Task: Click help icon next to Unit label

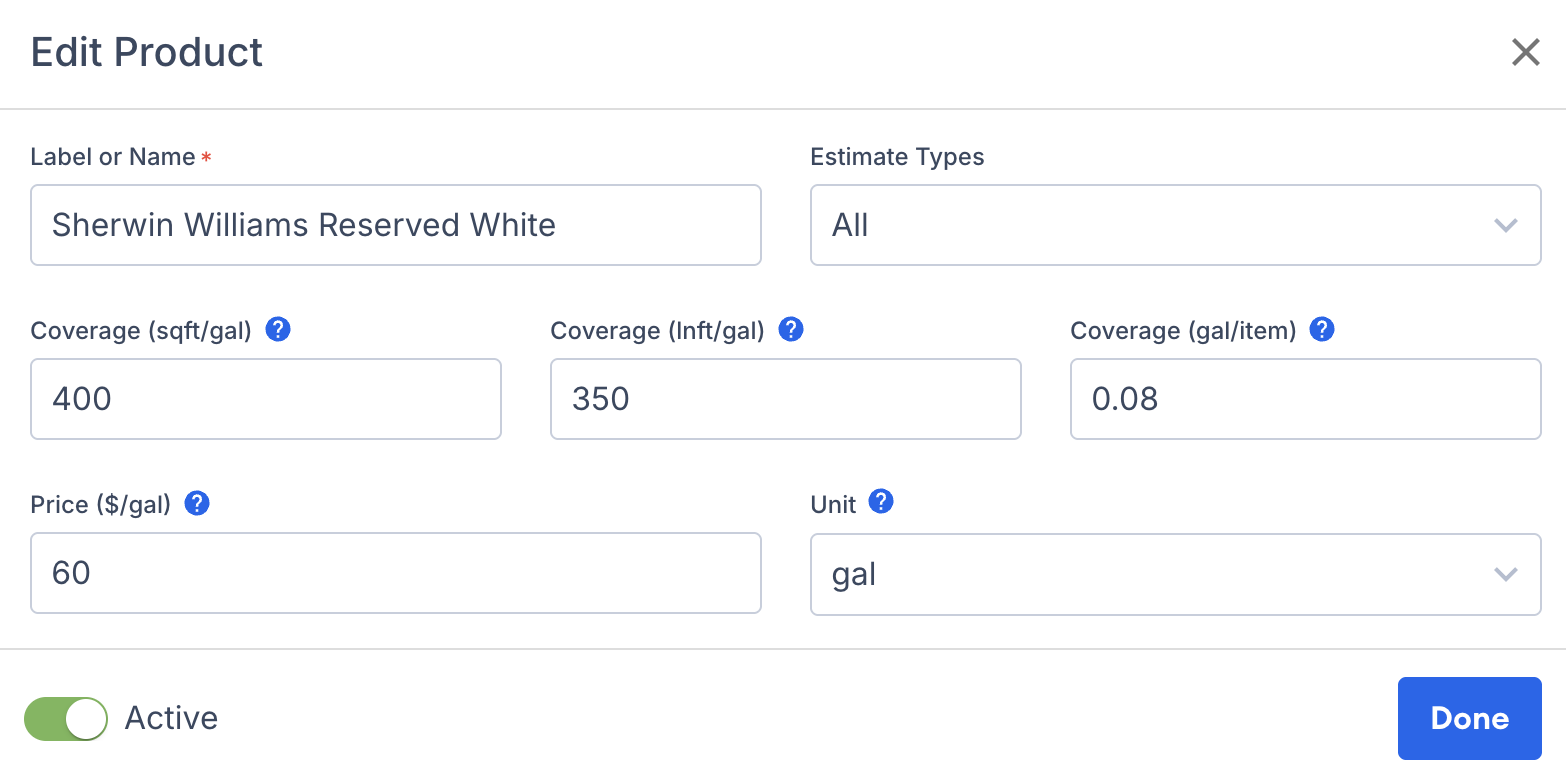Action: coord(880,501)
